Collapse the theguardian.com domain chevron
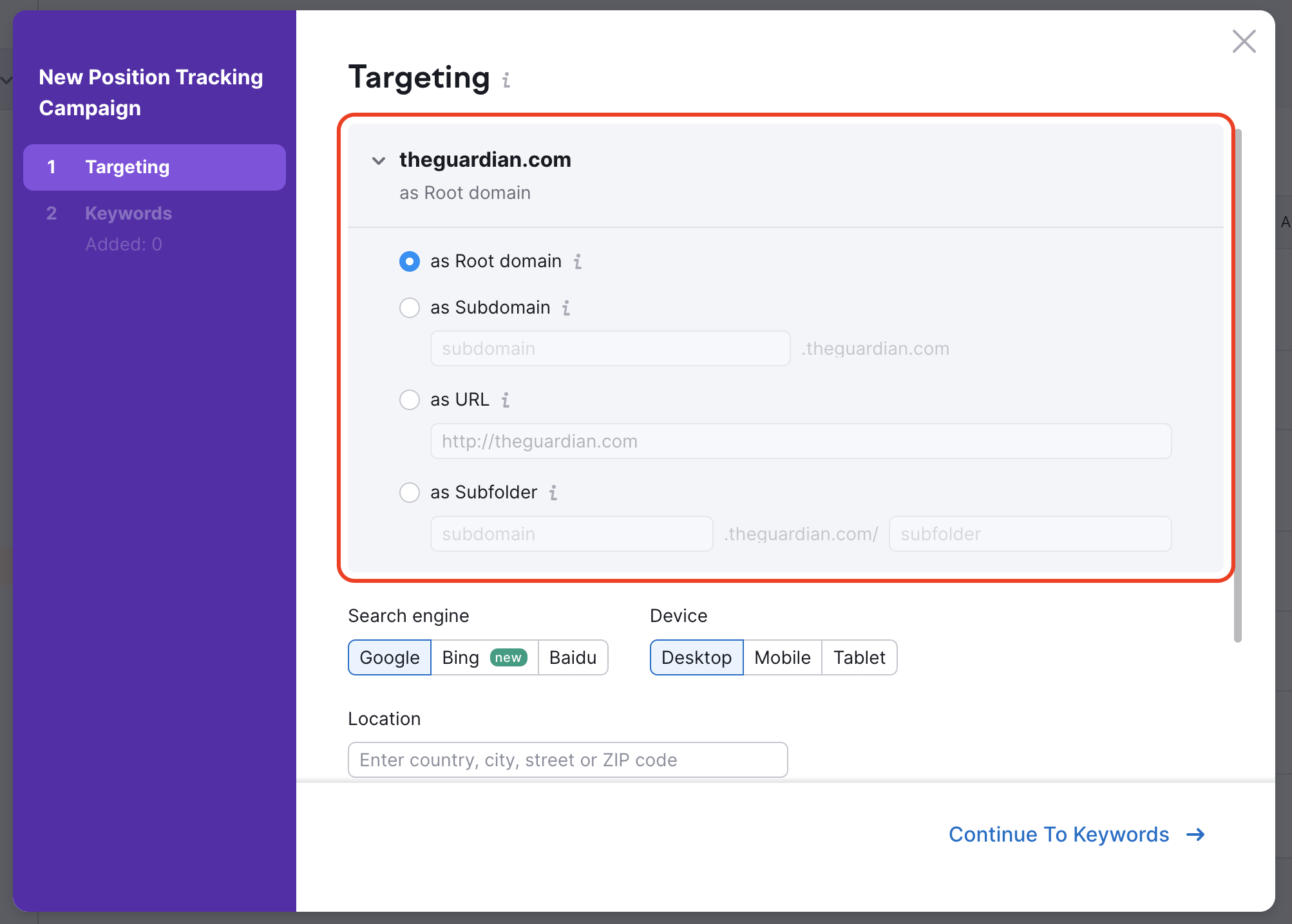 [379, 160]
